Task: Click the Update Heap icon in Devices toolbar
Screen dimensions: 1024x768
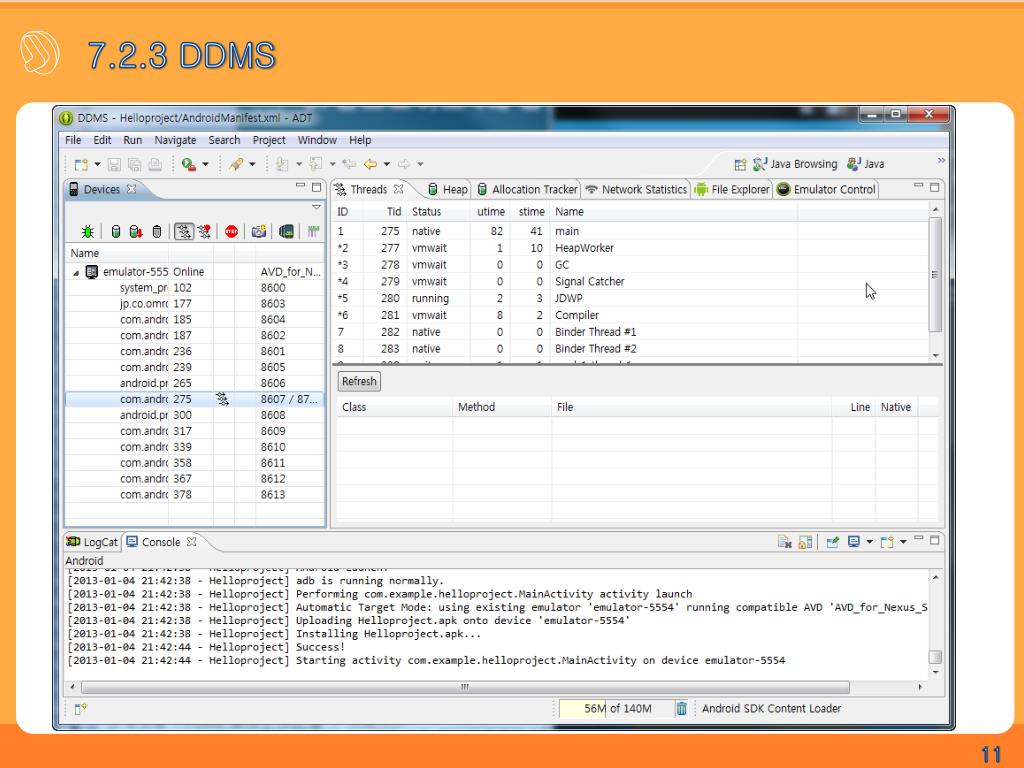Action: click(116, 231)
